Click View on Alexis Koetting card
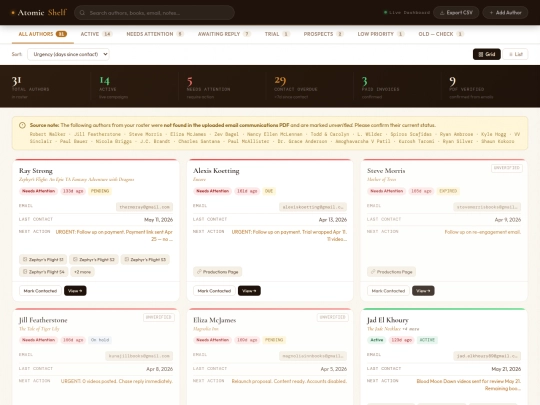The height and width of the screenshot is (405, 540). (249, 291)
